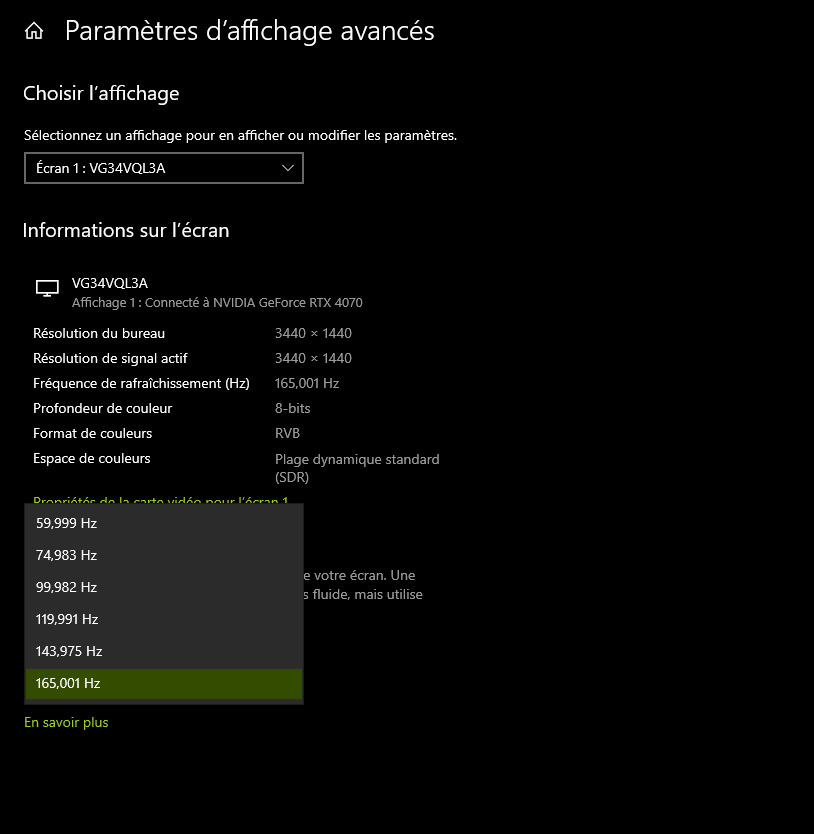The height and width of the screenshot is (834, 814).
Task: Click the 'Résolution du bureau' label
Action: point(99,333)
